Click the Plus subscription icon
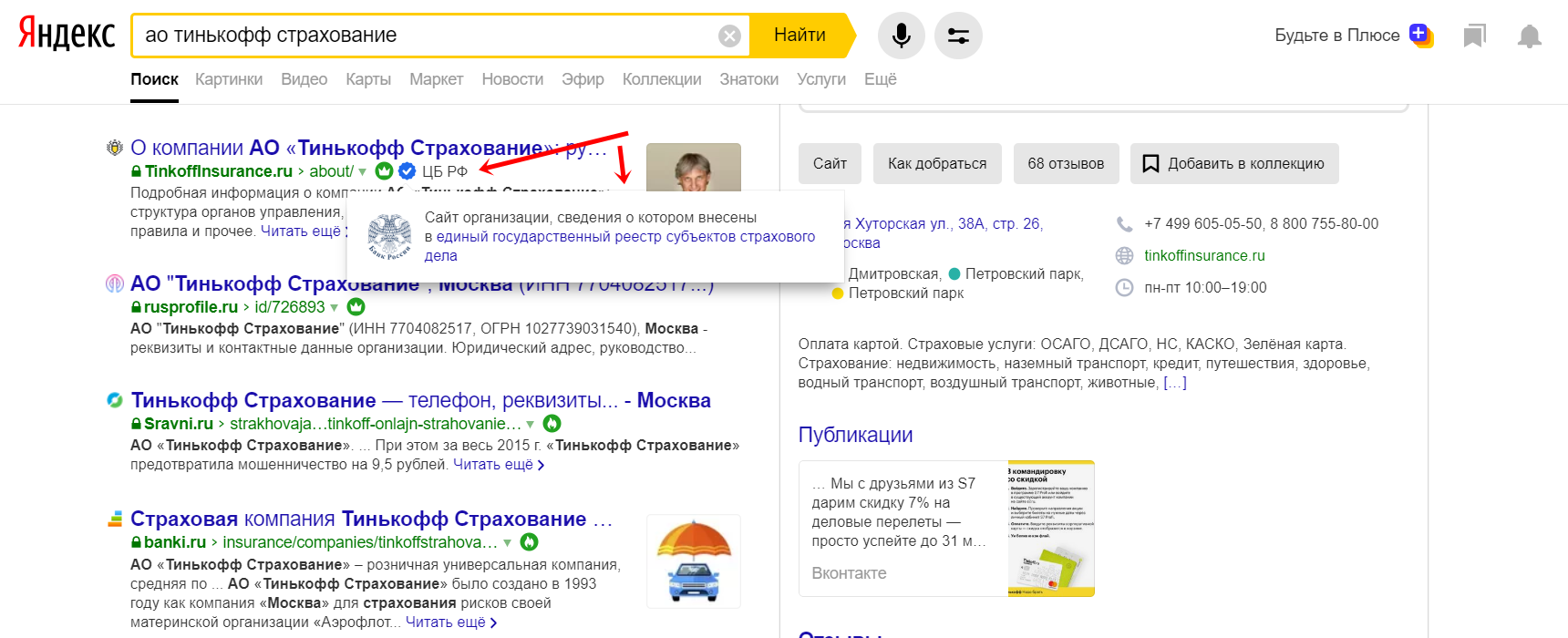The image size is (1568, 638). coord(1421,36)
